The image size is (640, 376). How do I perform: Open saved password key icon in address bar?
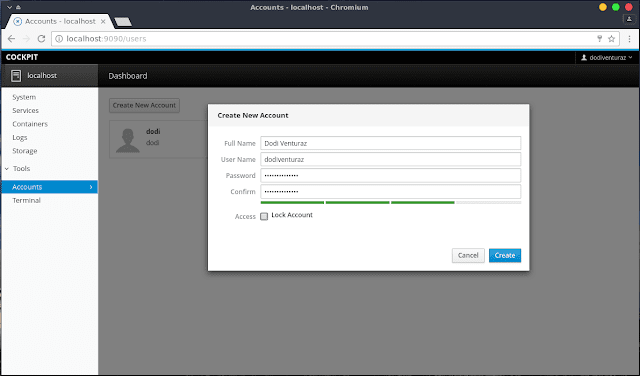tap(600, 39)
